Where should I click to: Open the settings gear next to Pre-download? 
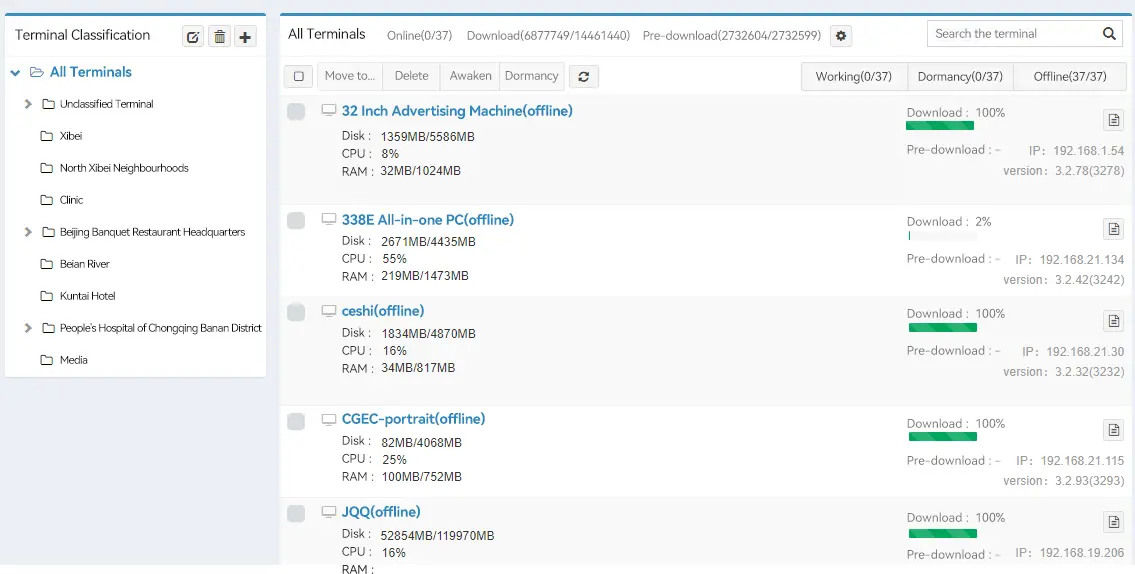[x=841, y=36]
